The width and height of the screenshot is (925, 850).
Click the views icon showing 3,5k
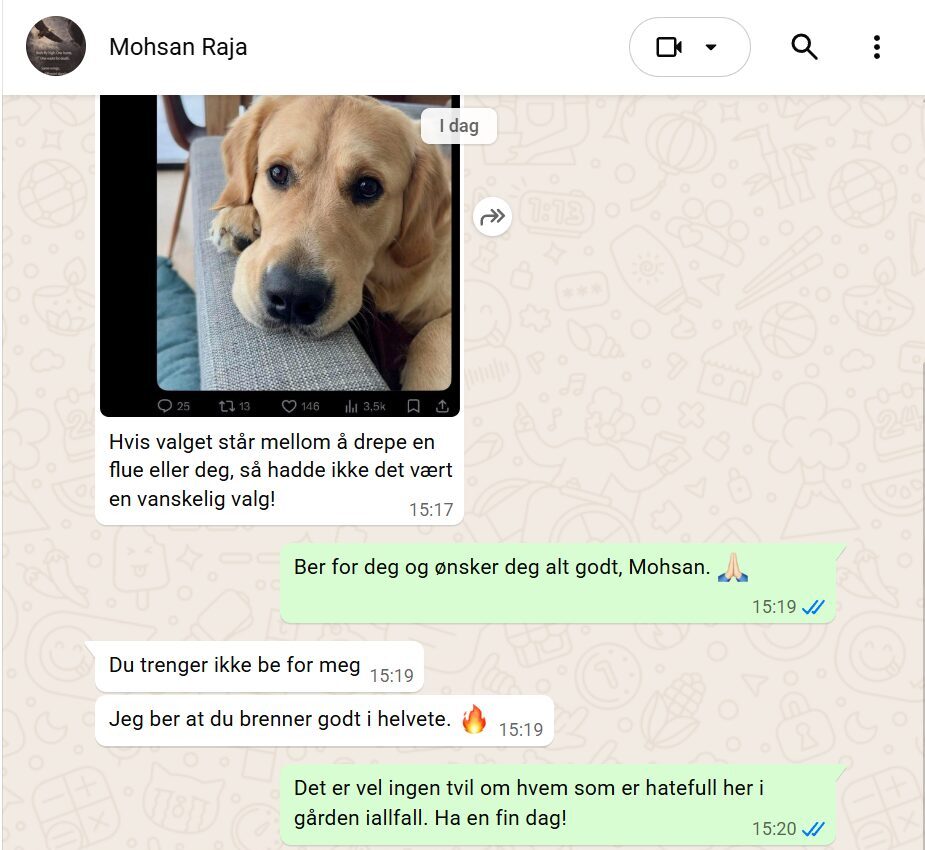(365, 406)
